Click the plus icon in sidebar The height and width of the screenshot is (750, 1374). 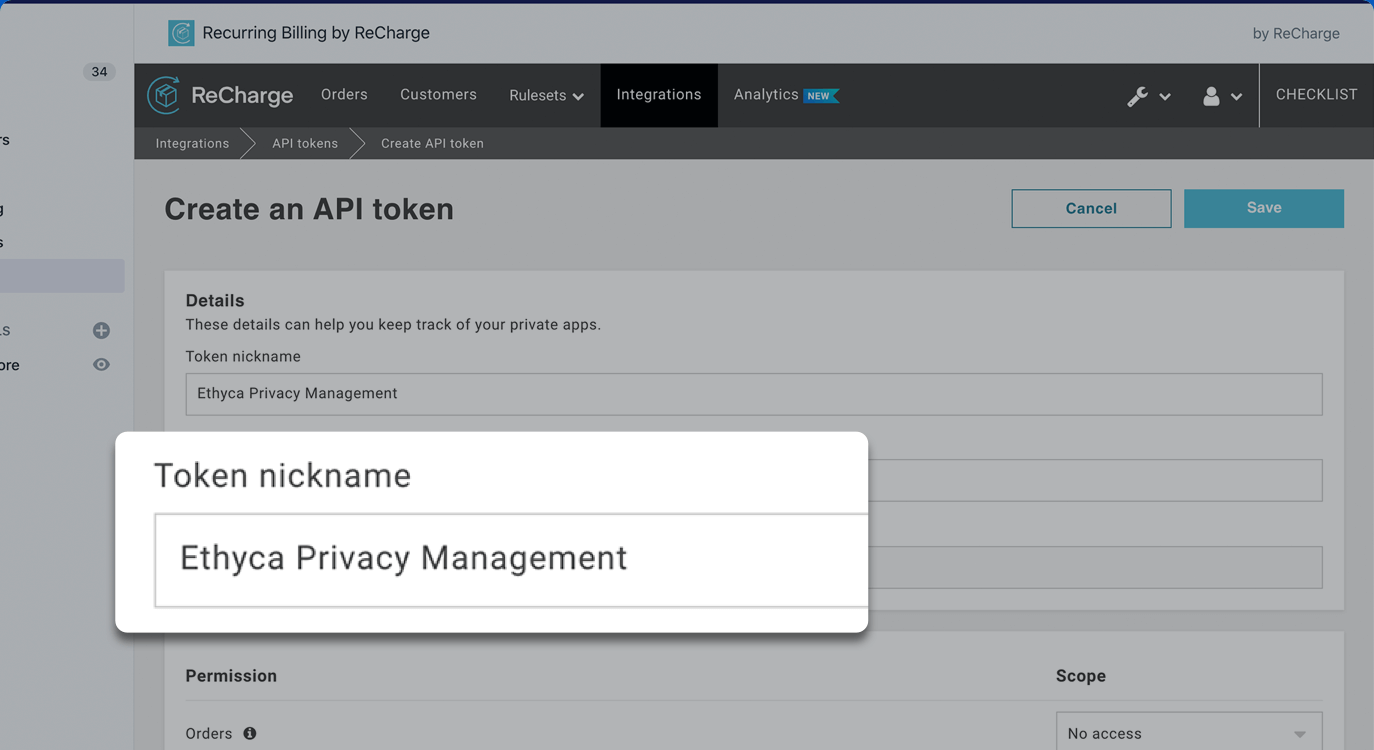[101, 330]
